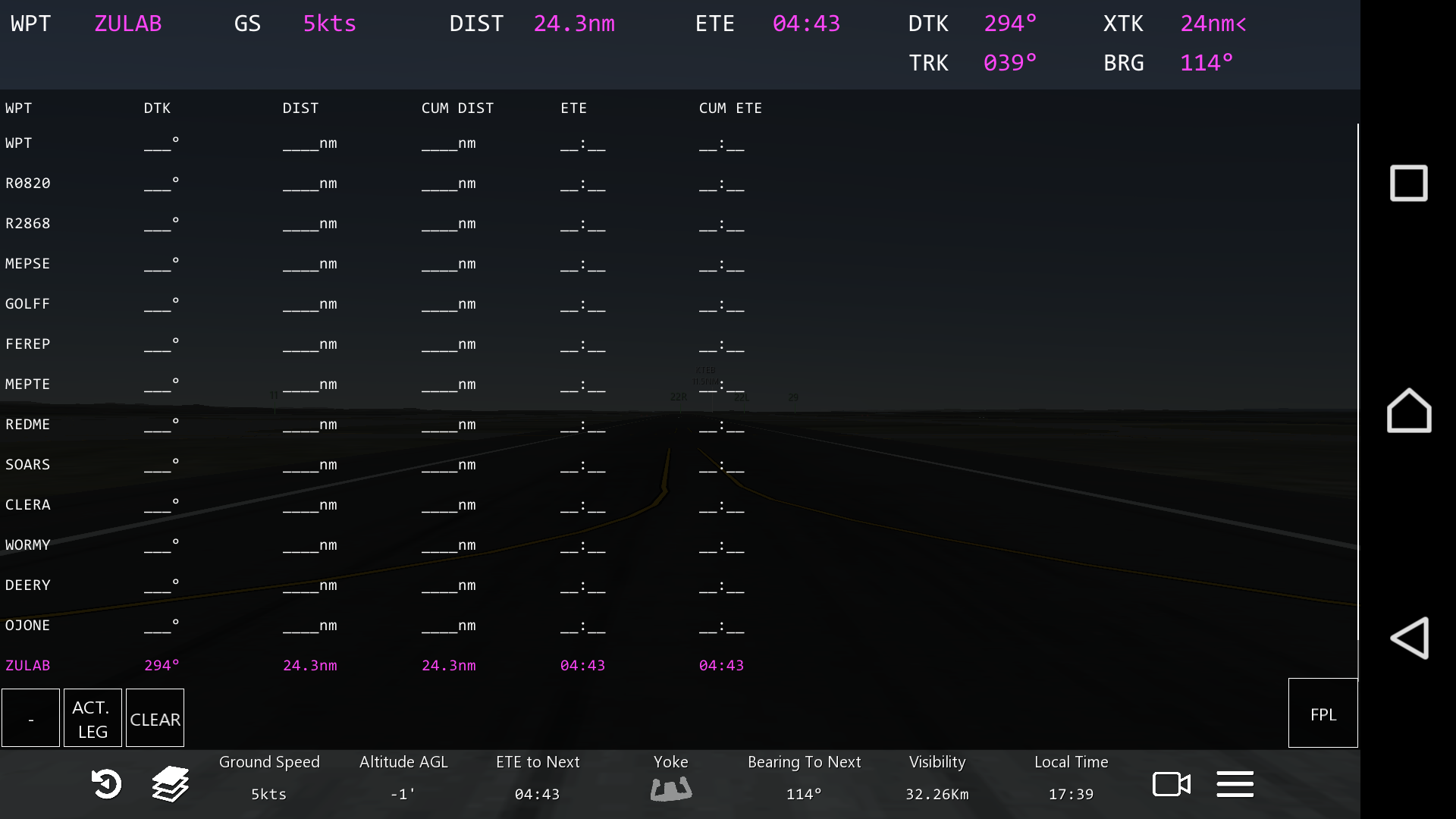Viewport: 1456px width, 819px height.
Task: Tap the Ground Speed status readout
Action: tap(268, 778)
